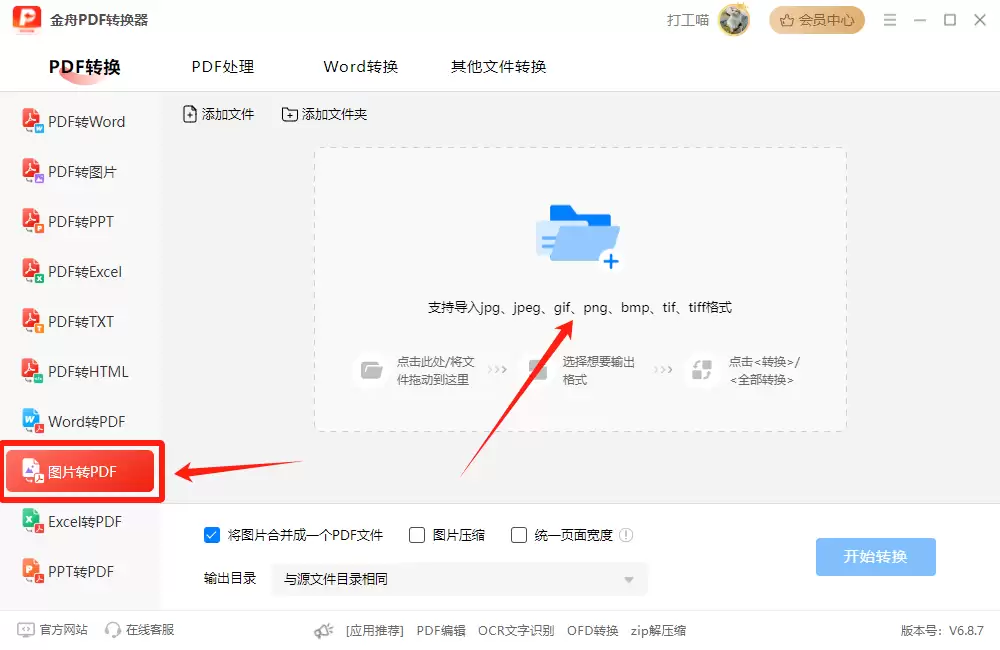Open the PDF转HTML conversion tool
This screenshot has height=650, width=1000.
click(80, 371)
